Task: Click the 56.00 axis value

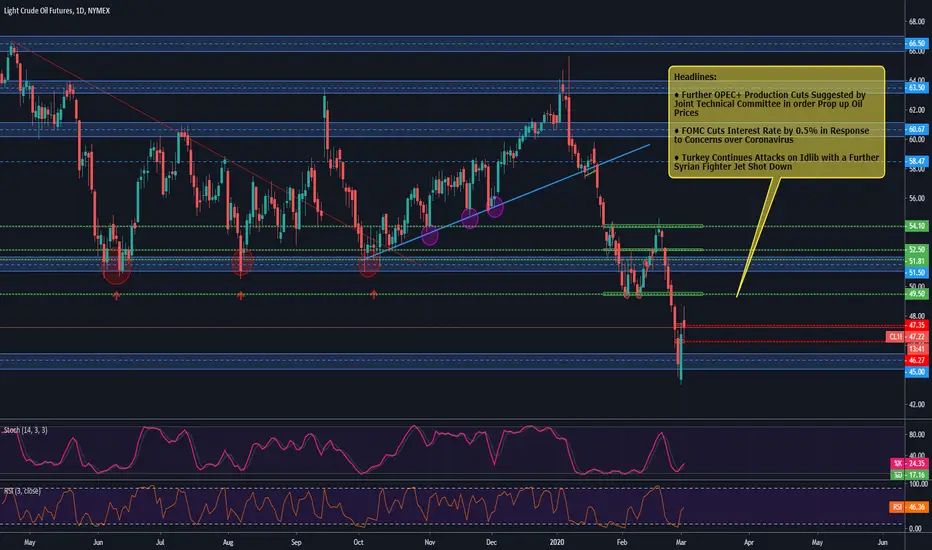Action: (916, 199)
